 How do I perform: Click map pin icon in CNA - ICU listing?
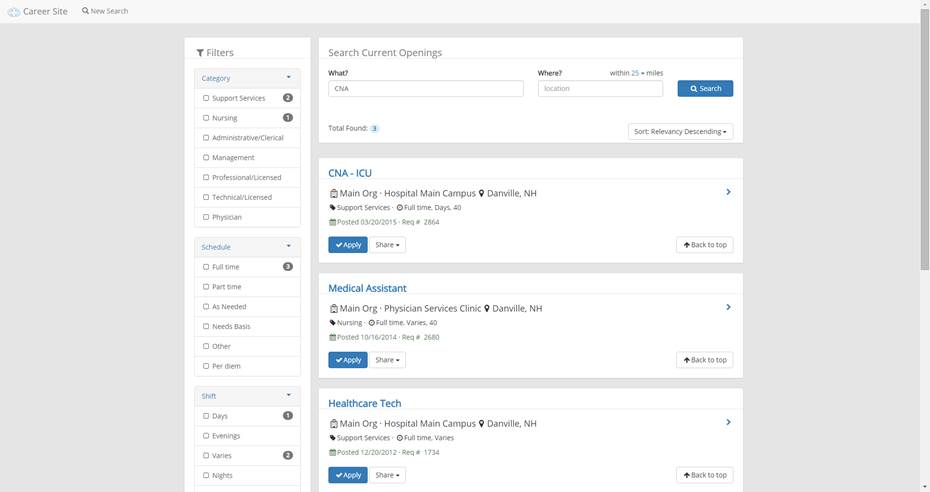pyautogui.click(x=481, y=193)
